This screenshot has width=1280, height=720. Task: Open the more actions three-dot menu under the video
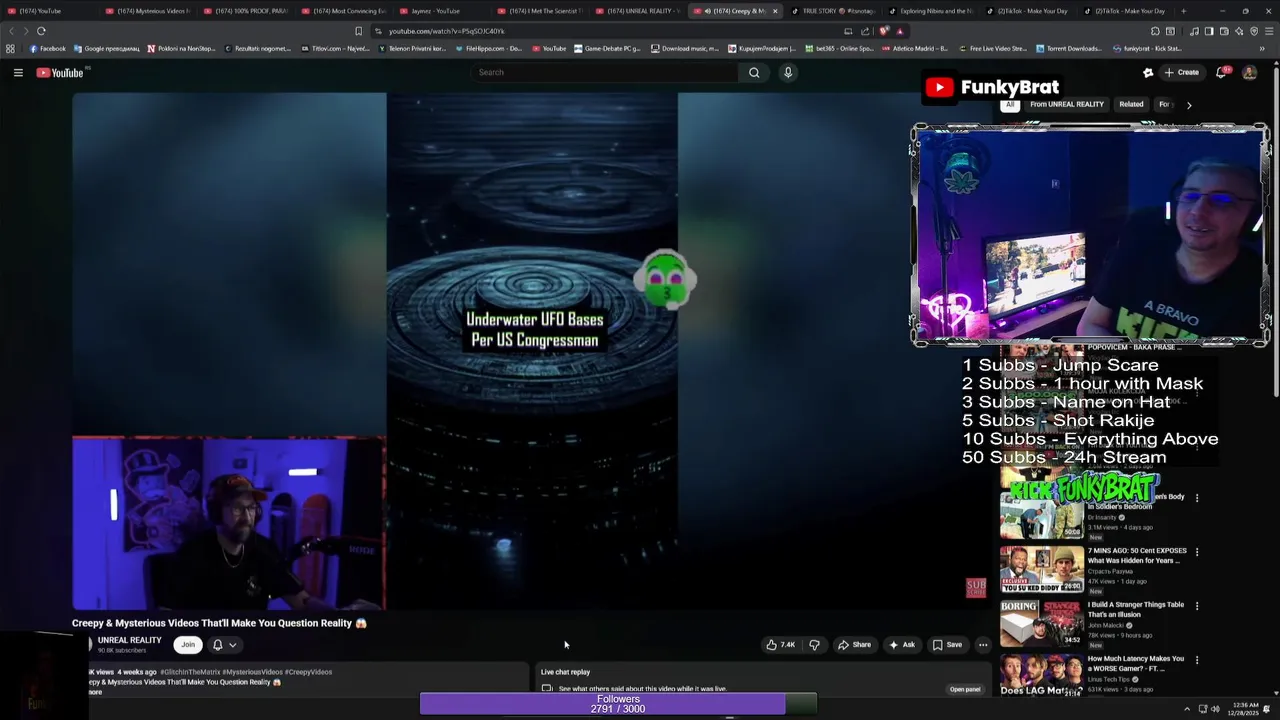tap(983, 645)
